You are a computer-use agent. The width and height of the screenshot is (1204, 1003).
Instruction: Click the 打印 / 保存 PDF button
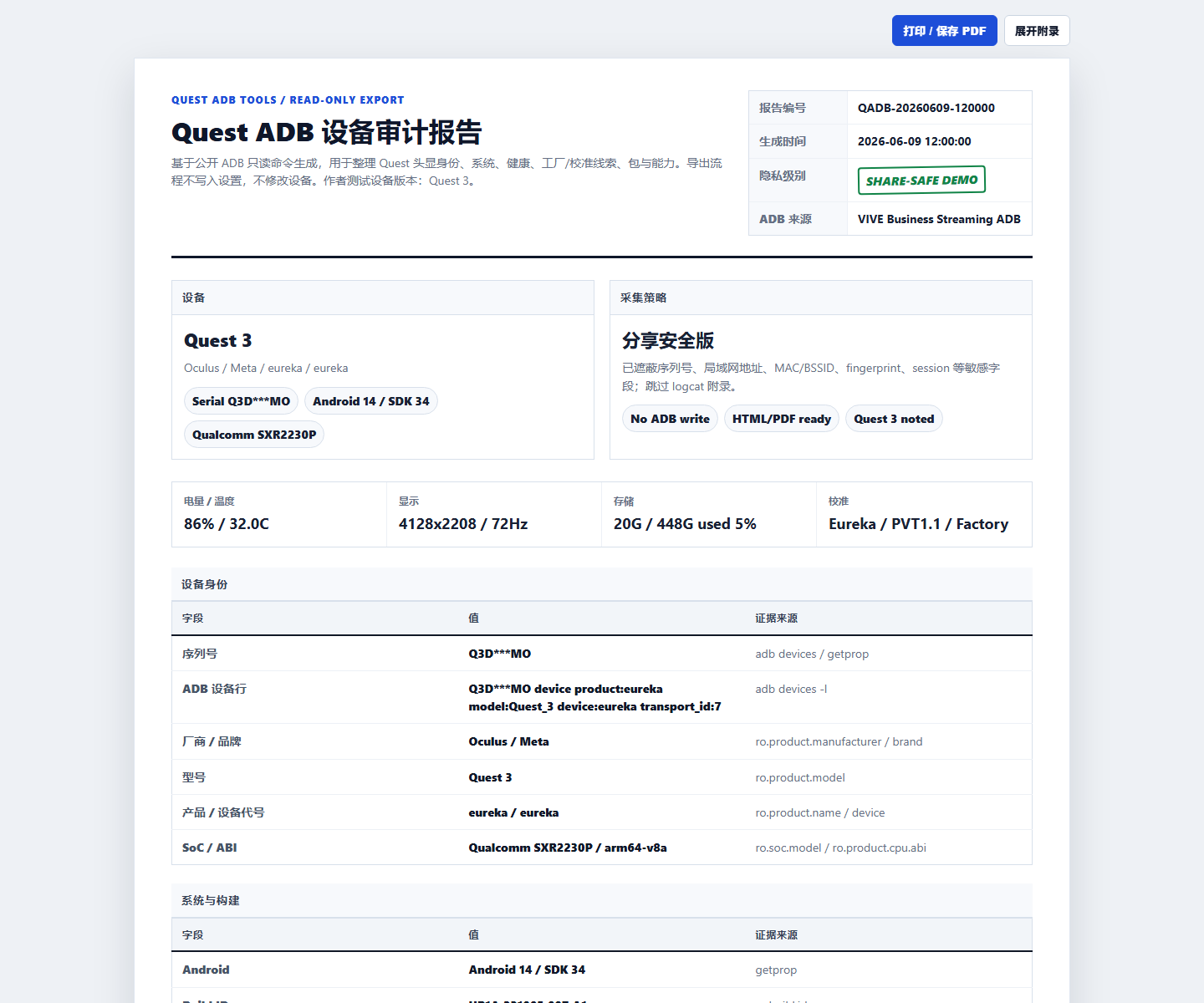pyautogui.click(x=944, y=31)
